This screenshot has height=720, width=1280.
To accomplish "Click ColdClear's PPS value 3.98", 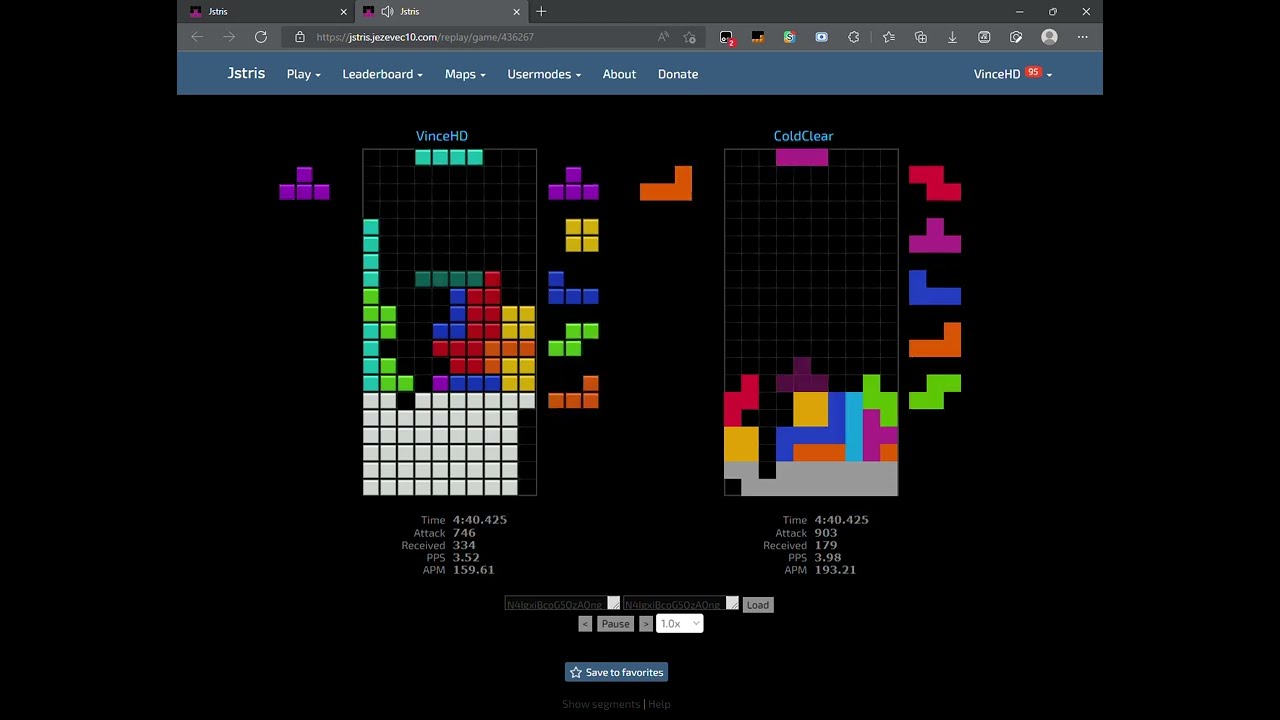I will tap(828, 558).
